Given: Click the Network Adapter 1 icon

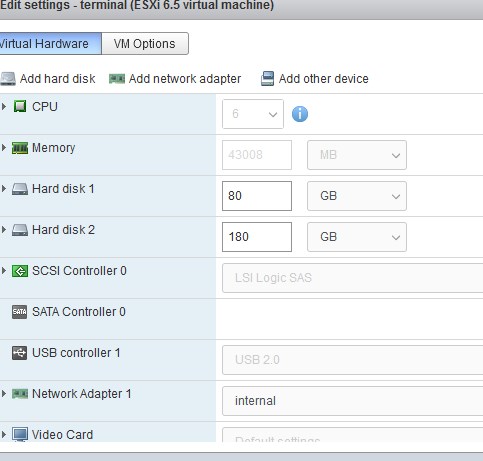Looking at the screenshot, I should (20, 394).
